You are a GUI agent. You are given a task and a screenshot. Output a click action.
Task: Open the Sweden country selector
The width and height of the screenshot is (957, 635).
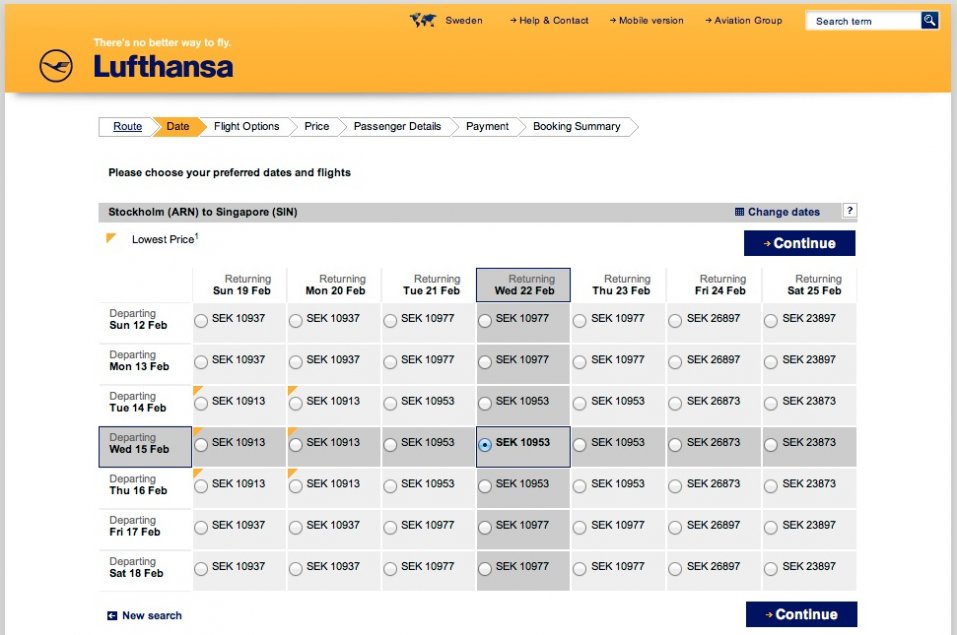click(463, 20)
